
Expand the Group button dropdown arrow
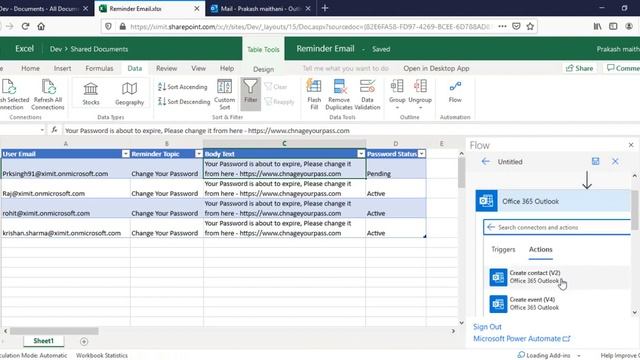coord(397,108)
